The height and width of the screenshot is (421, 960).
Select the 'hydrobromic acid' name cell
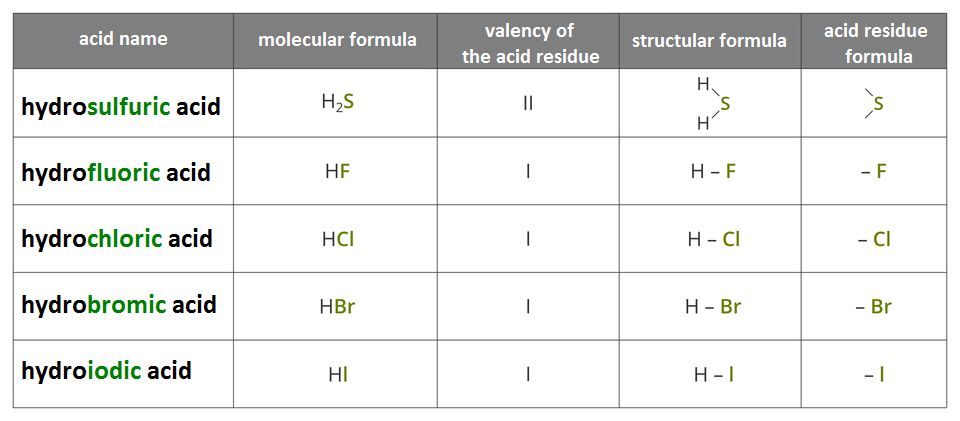click(x=119, y=304)
